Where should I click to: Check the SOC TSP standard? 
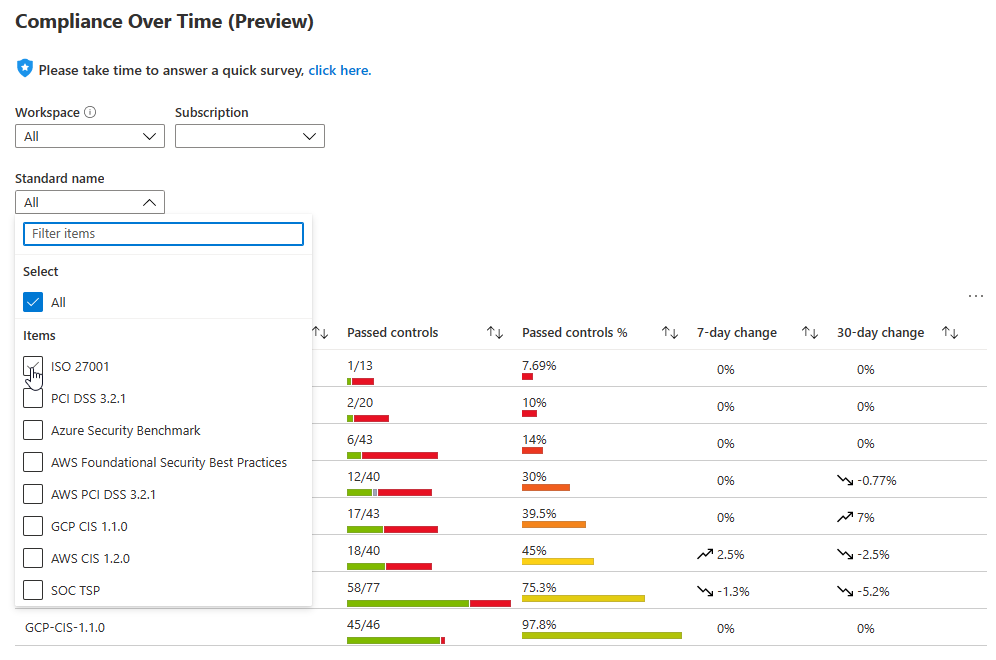(x=31, y=590)
